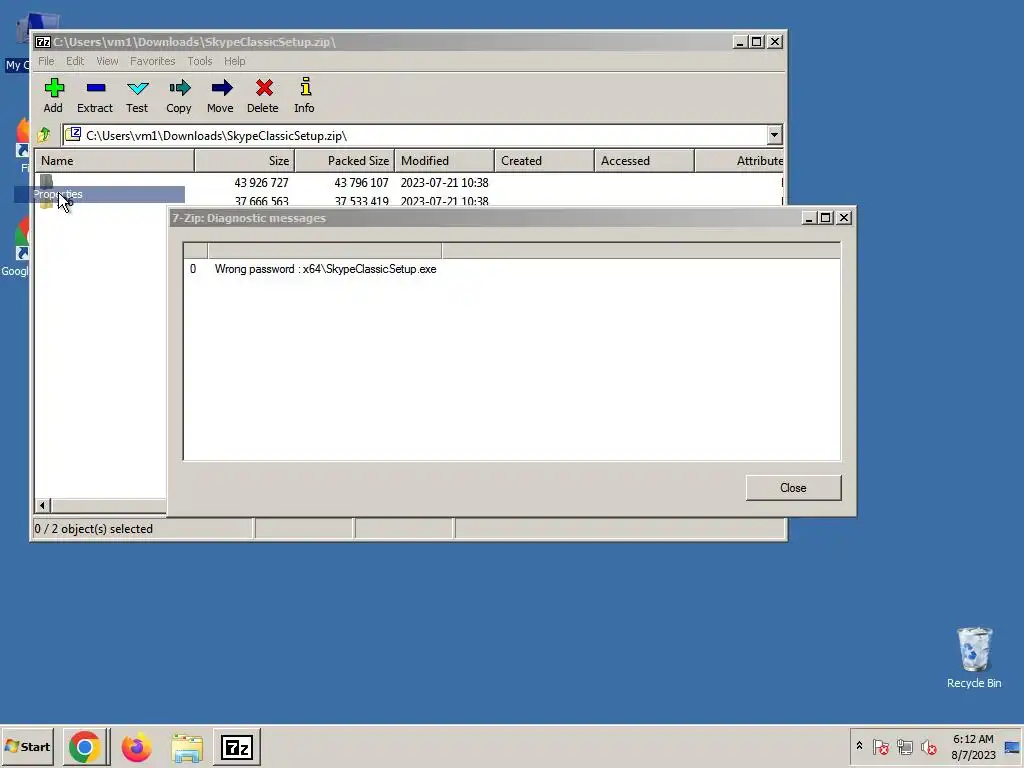The height and width of the screenshot is (768, 1024).
Task: Select the Wrong password message row
Action: 512,269
